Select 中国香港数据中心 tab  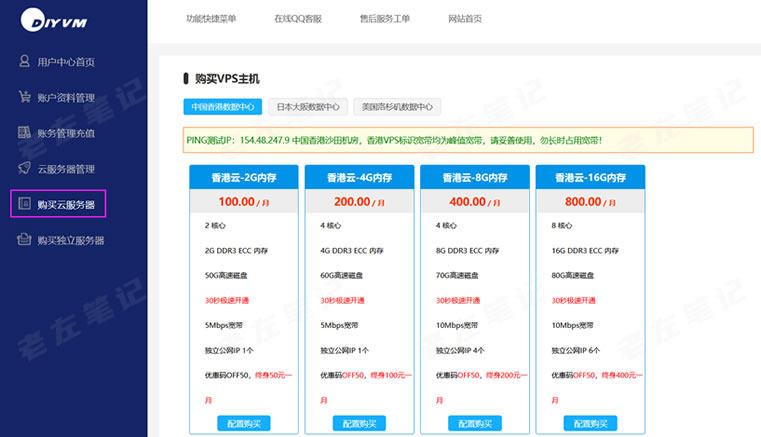pos(222,106)
